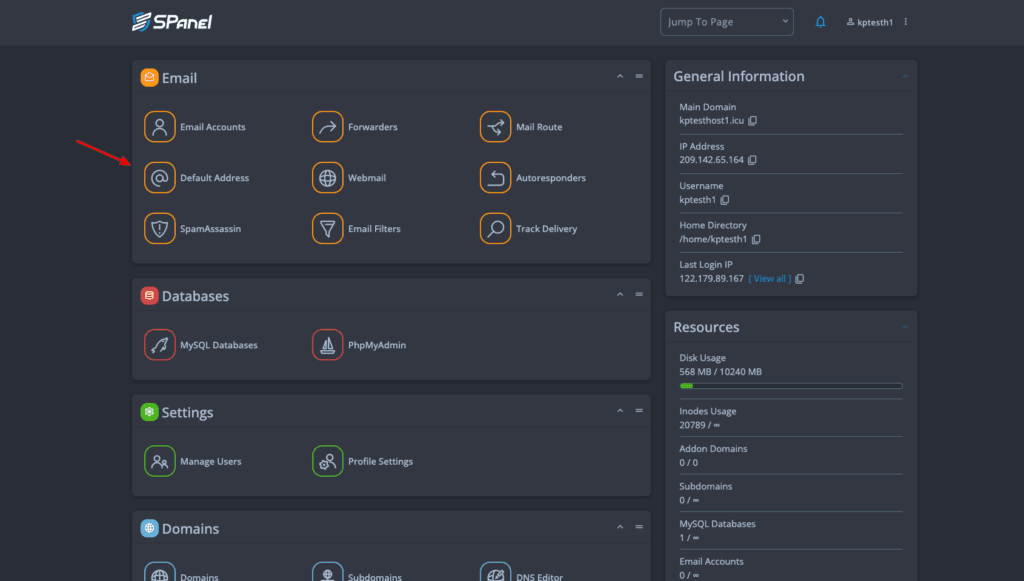Open the Subdomains icon
1024x581 pixels.
click(327, 571)
